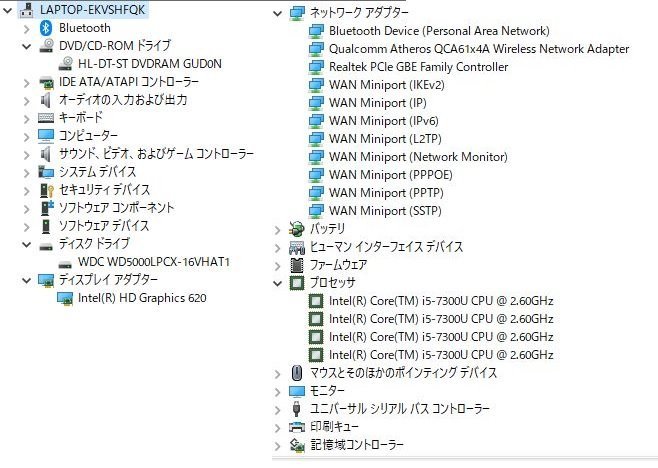
Task: Select Qualcomm Atheros QCA61x4A Wireless Network Adapter
Action: click(x=479, y=49)
